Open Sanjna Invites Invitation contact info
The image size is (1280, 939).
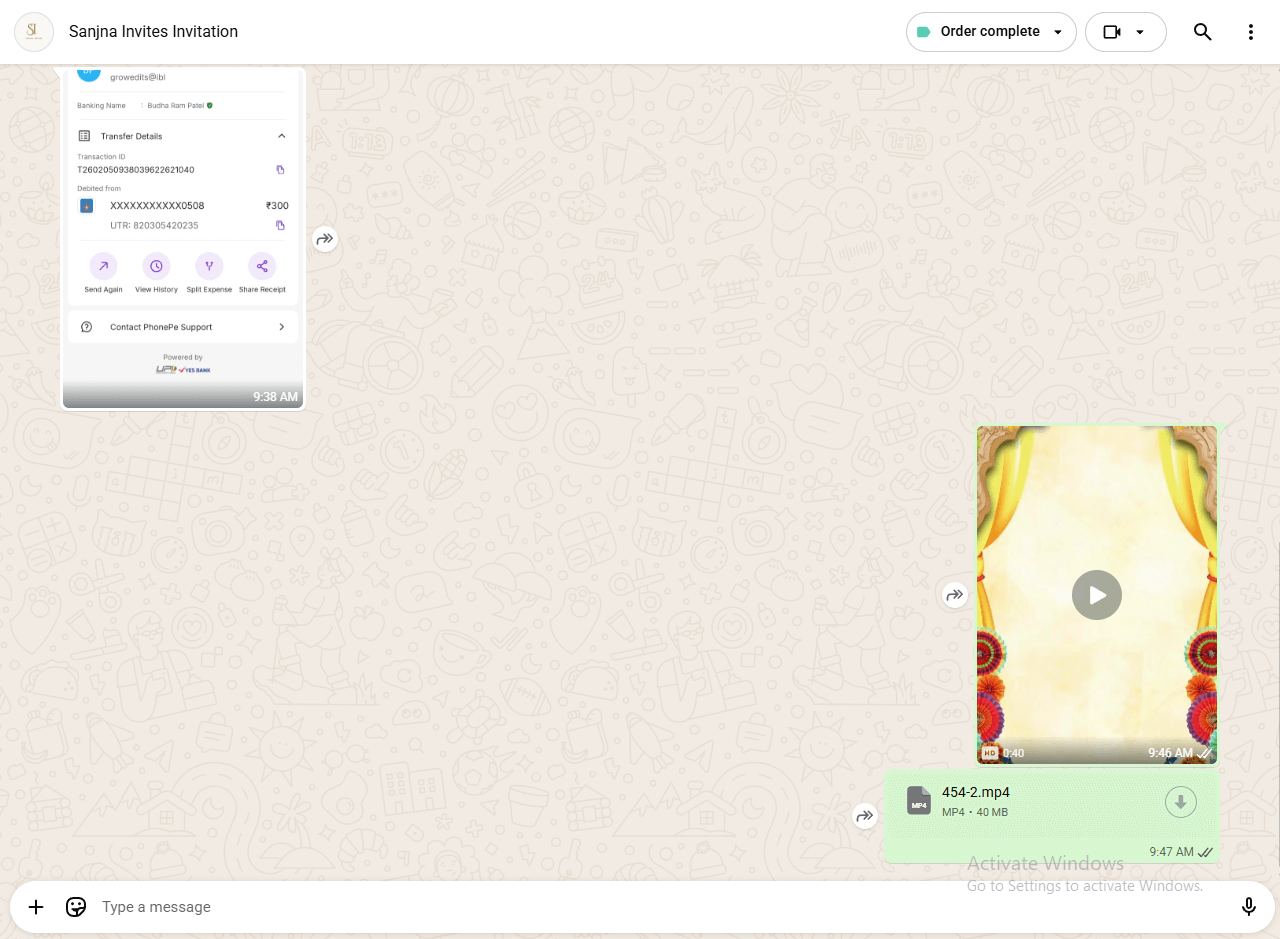(153, 32)
